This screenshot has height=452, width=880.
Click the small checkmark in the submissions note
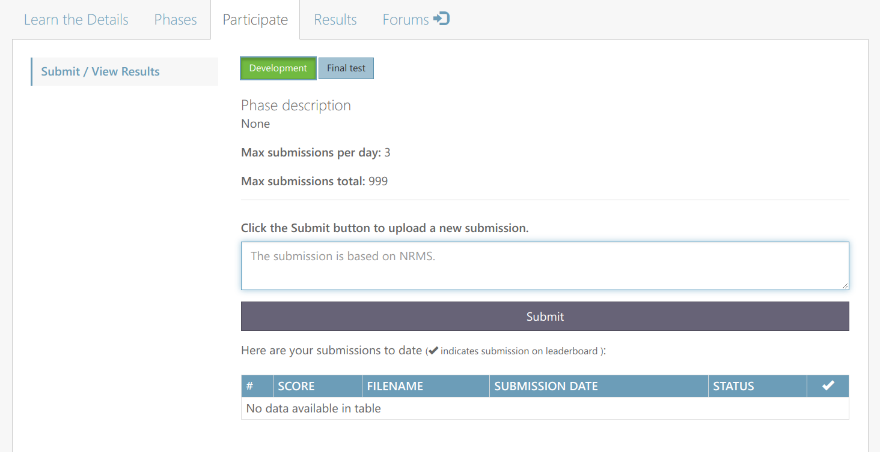432,351
